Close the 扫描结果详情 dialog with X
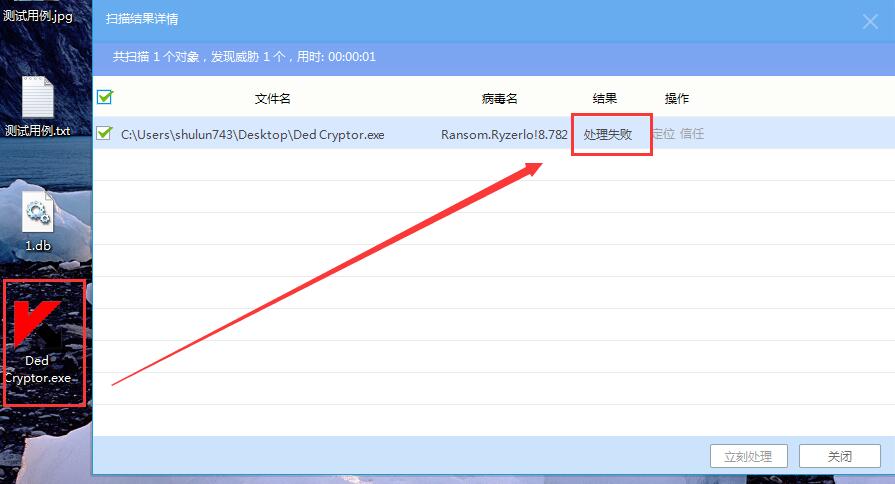This screenshot has width=895, height=484. (x=870, y=22)
